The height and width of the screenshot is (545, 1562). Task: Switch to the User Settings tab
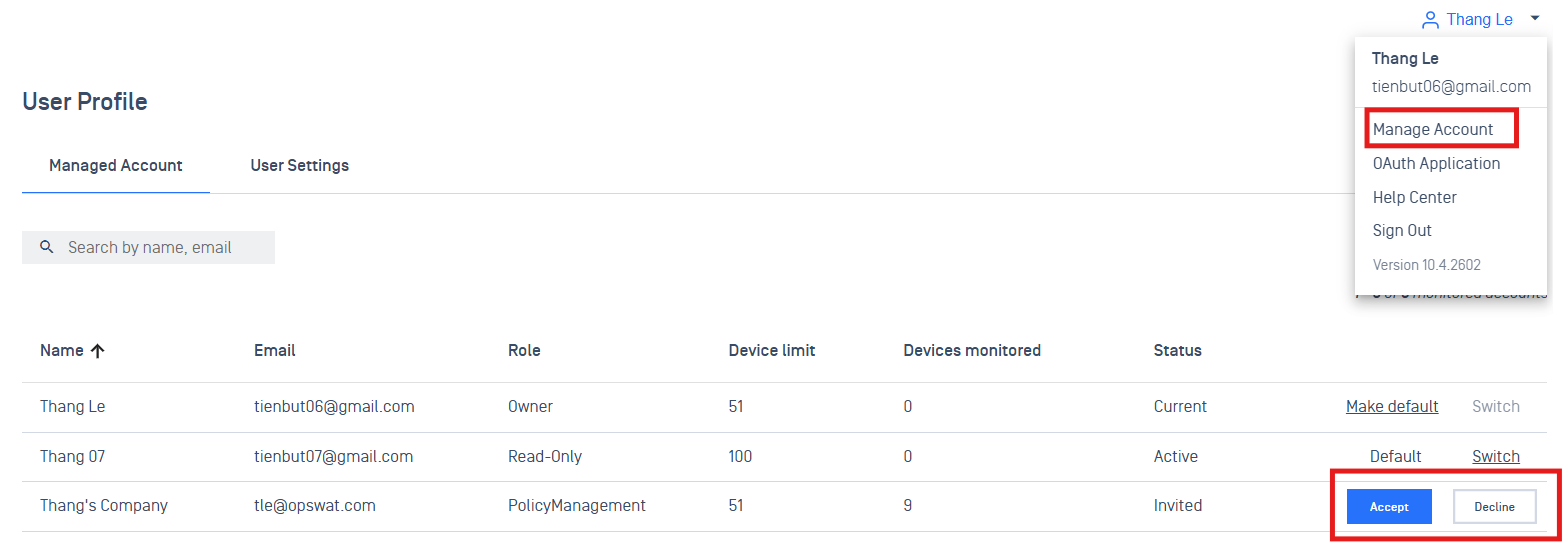pyautogui.click(x=299, y=166)
